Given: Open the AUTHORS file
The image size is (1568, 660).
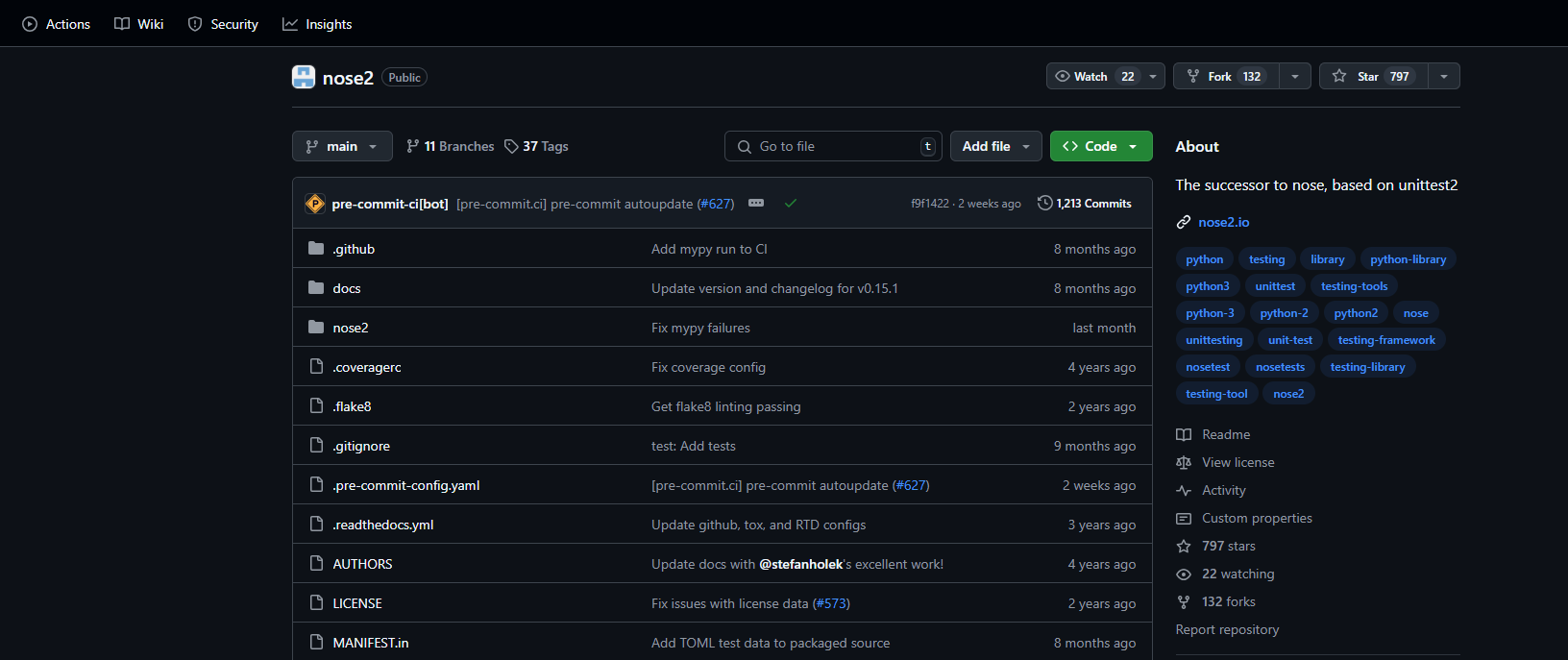Looking at the screenshot, I should coord(362,564).
